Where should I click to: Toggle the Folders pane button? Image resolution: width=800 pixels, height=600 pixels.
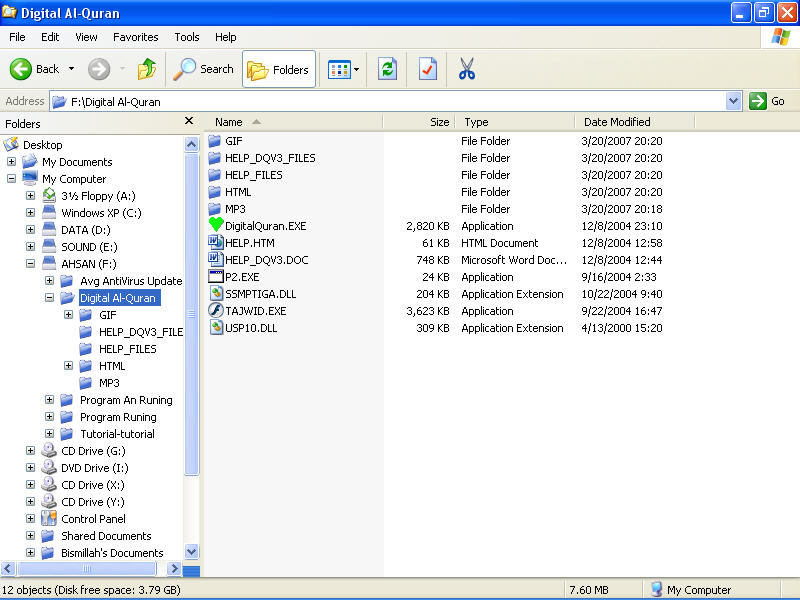click(279, 69)
